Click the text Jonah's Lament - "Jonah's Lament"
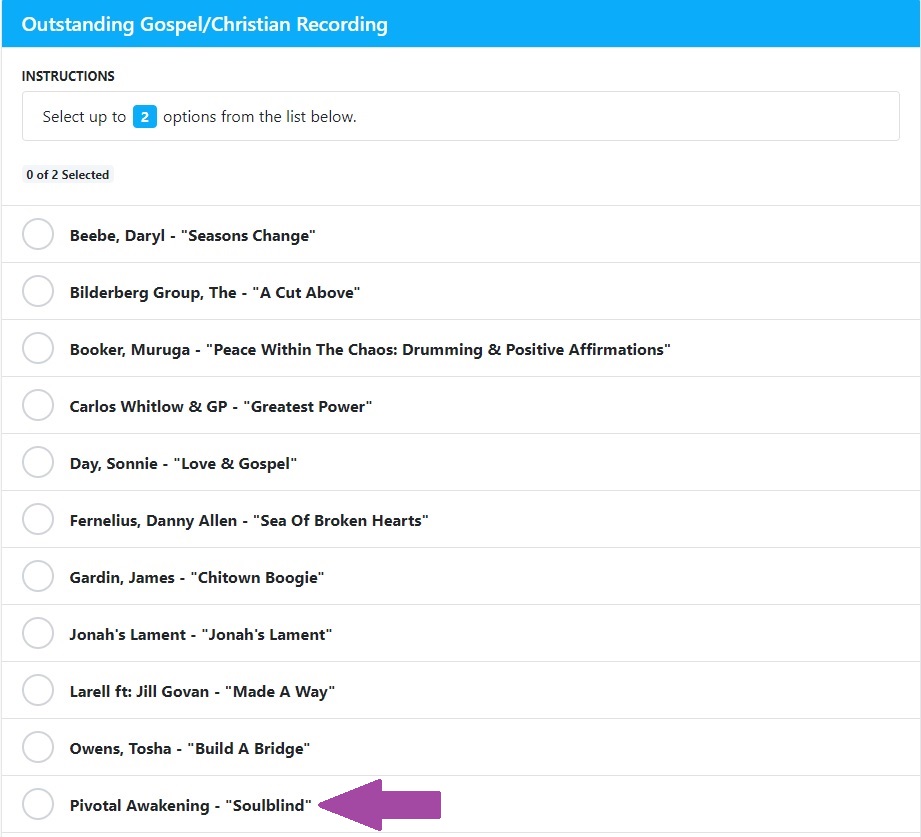This screenshot has width=921, height=837. pos(201,634)
